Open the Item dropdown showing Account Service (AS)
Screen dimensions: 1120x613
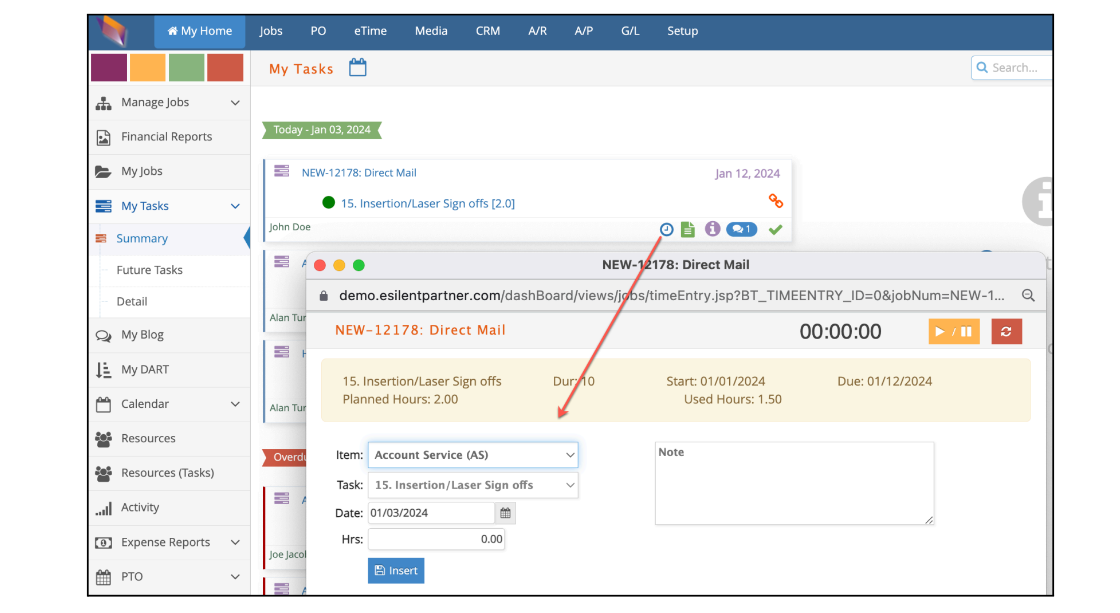pyautogui.click(x=473, y=455)
